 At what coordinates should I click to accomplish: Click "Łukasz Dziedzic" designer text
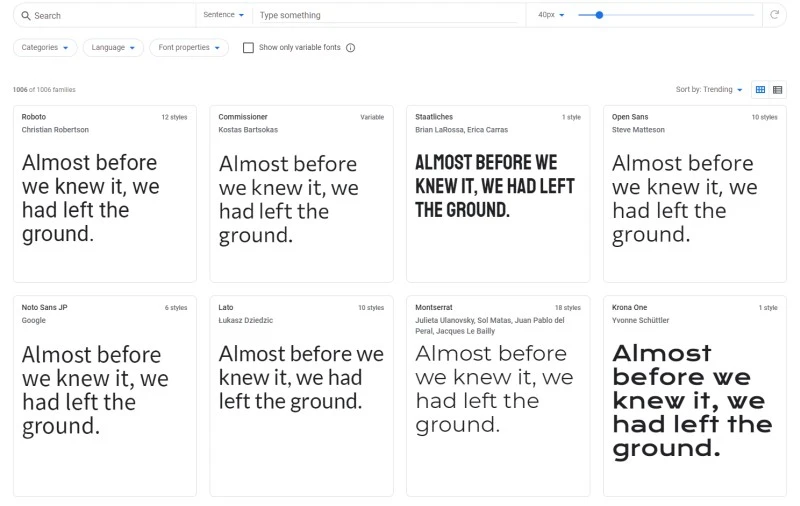(x=246, y=320)
